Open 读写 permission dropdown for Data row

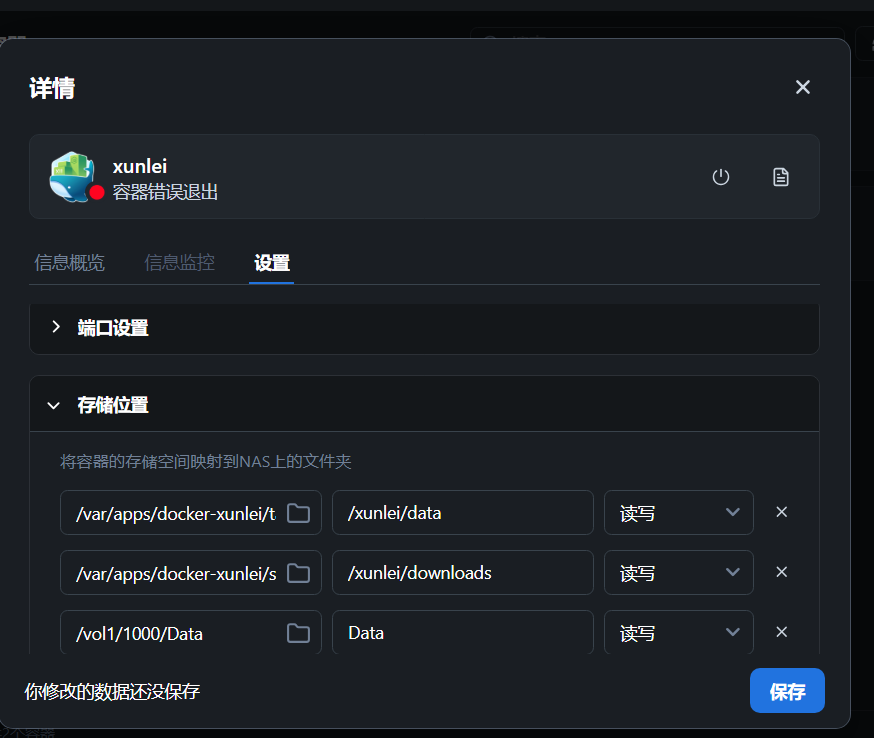click(678, 633)
